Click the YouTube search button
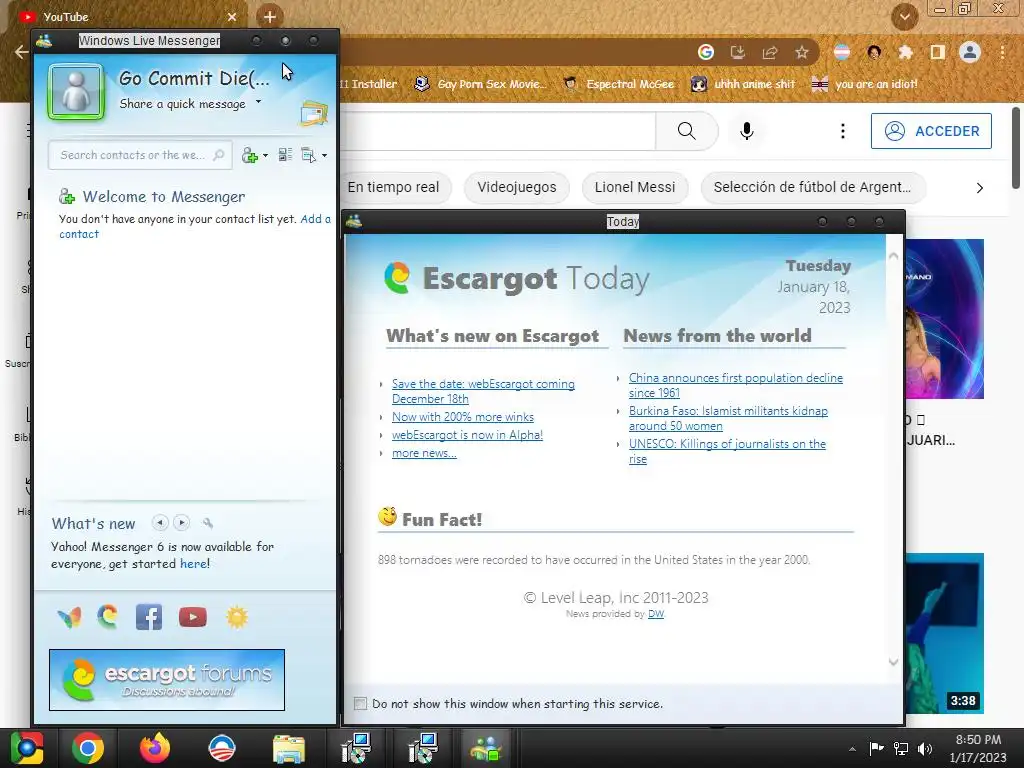The image size is (1024, 768). 686,131
